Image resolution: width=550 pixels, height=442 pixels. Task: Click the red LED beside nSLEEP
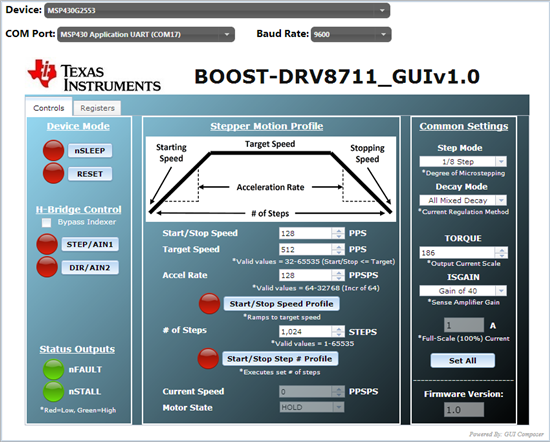click(53, 150)
